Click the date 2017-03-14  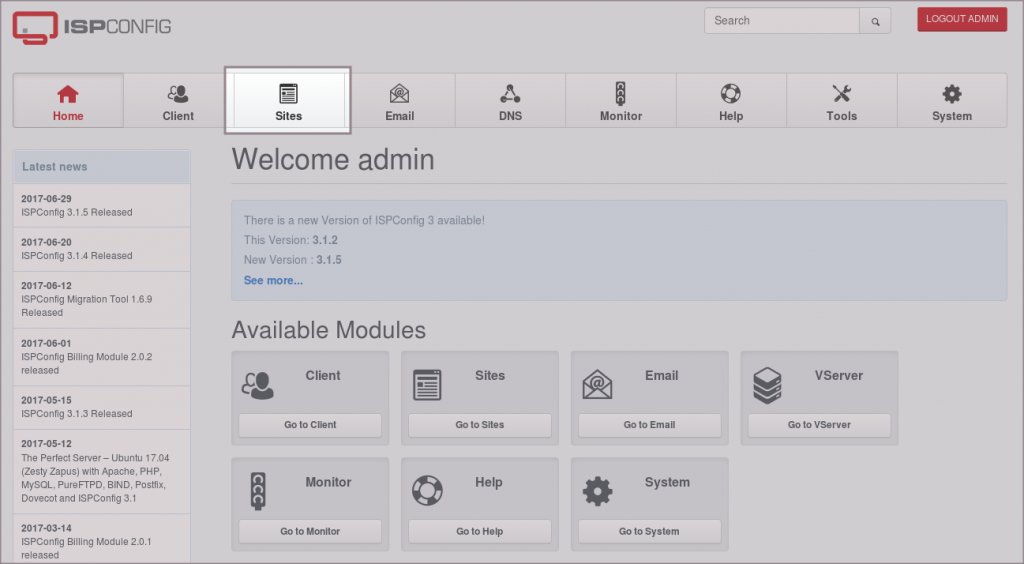click(46, 528)
